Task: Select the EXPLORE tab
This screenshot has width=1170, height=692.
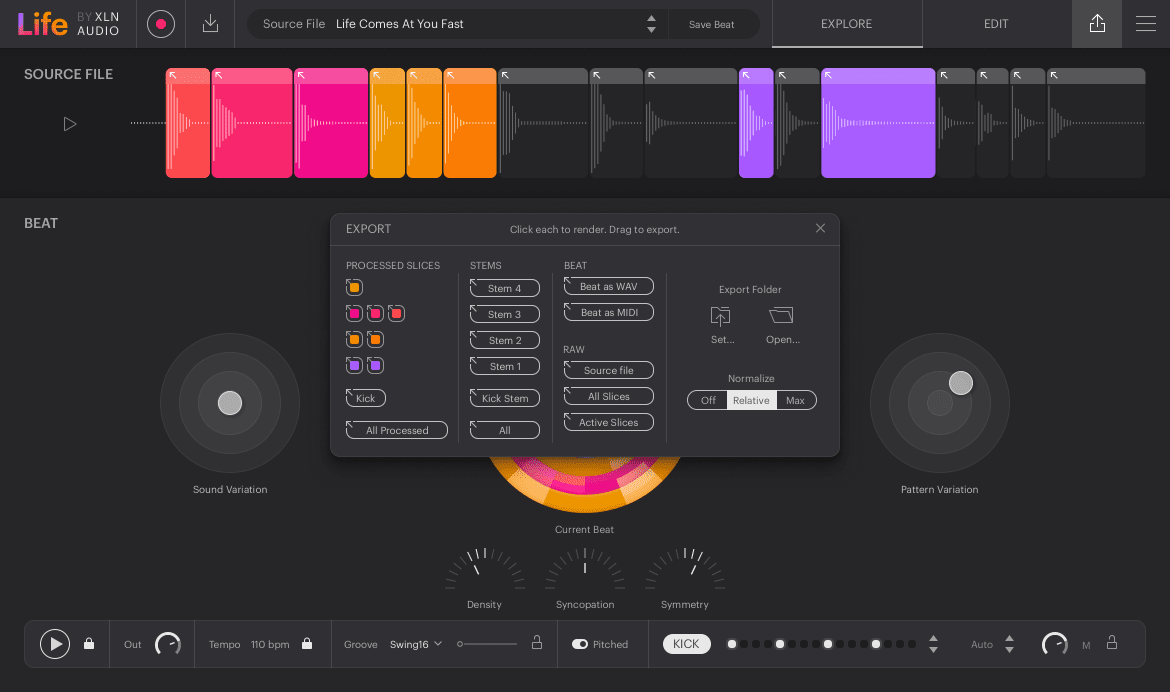Action: pyautogui.click(x=846, y=23)
